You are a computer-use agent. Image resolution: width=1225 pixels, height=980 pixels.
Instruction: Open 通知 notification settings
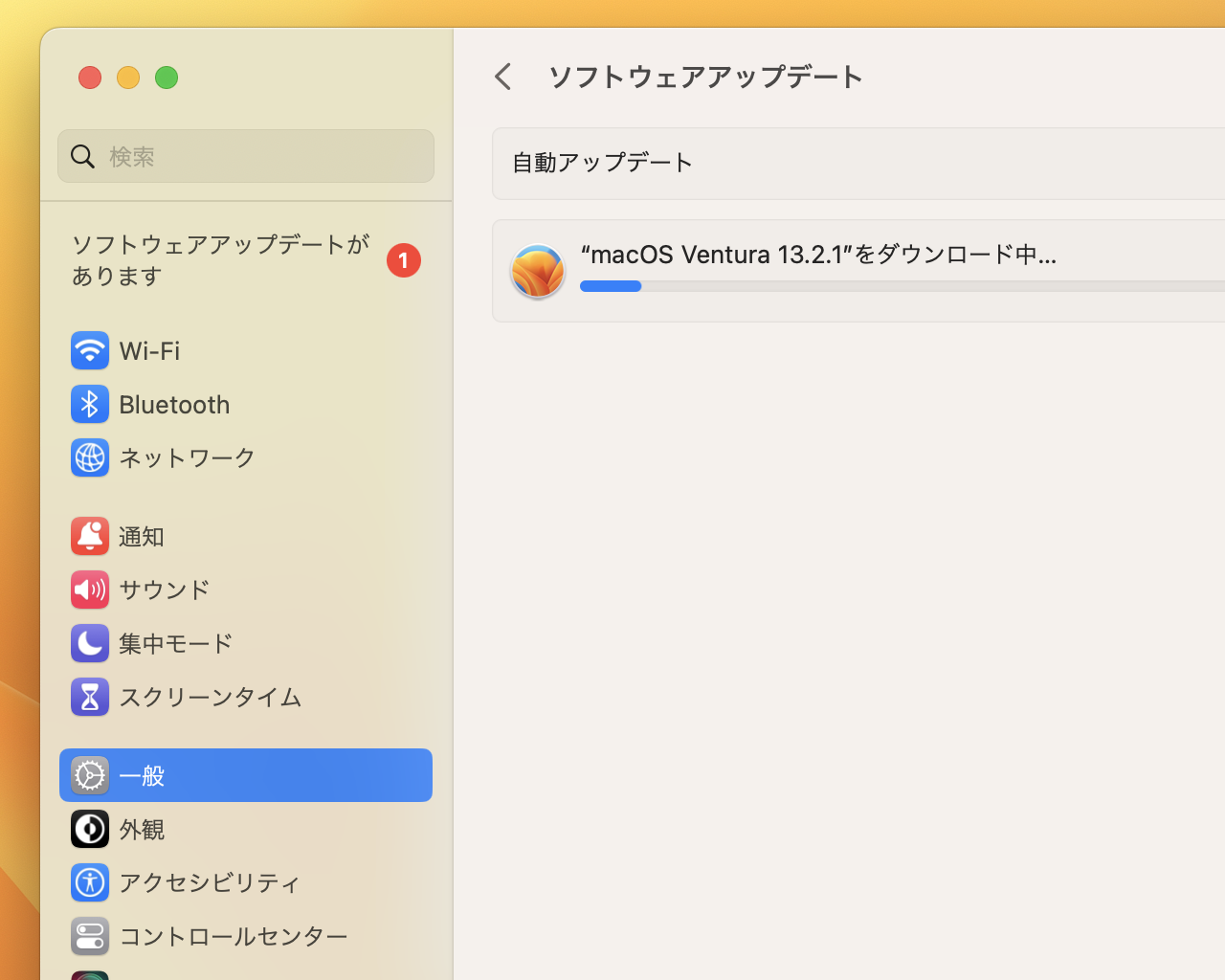(89, 536)
